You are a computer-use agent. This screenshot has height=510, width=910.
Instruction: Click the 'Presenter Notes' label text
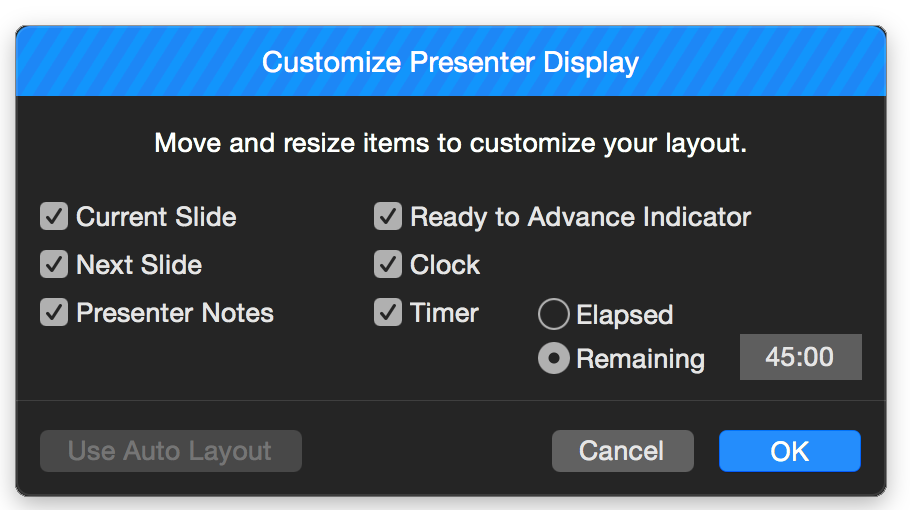[x=175, y=313]
